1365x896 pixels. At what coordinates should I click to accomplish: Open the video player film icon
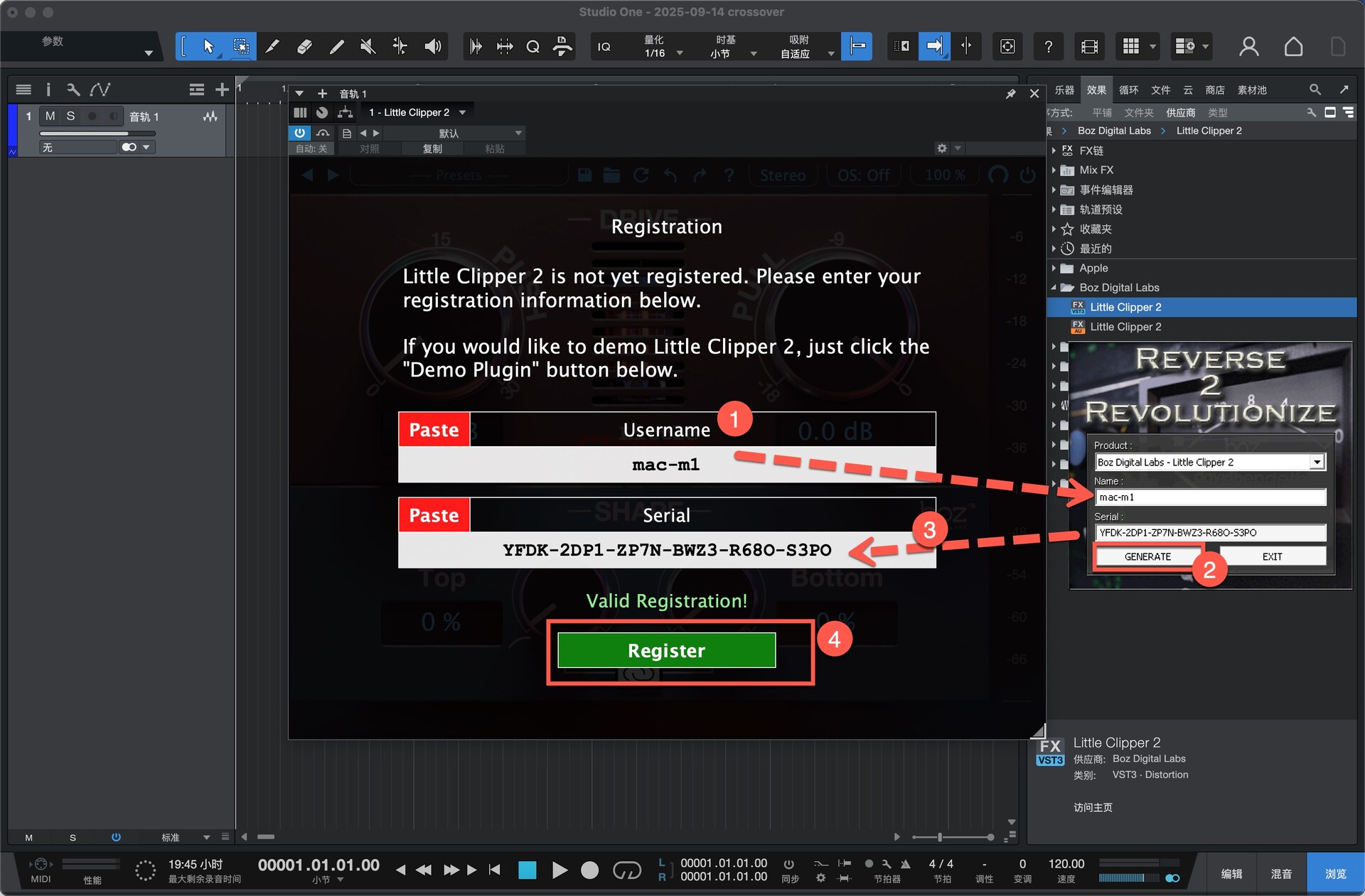click(1089, 47)
